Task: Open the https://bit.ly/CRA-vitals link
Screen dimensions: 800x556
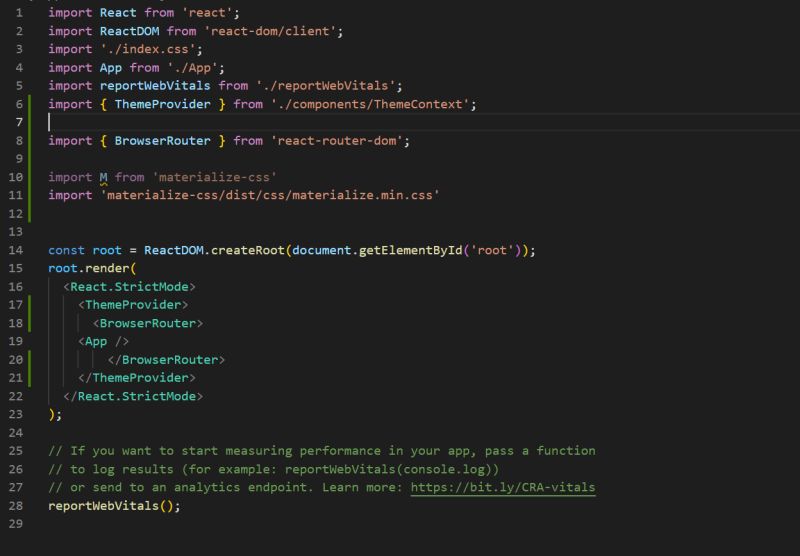Action: (503, 488)
